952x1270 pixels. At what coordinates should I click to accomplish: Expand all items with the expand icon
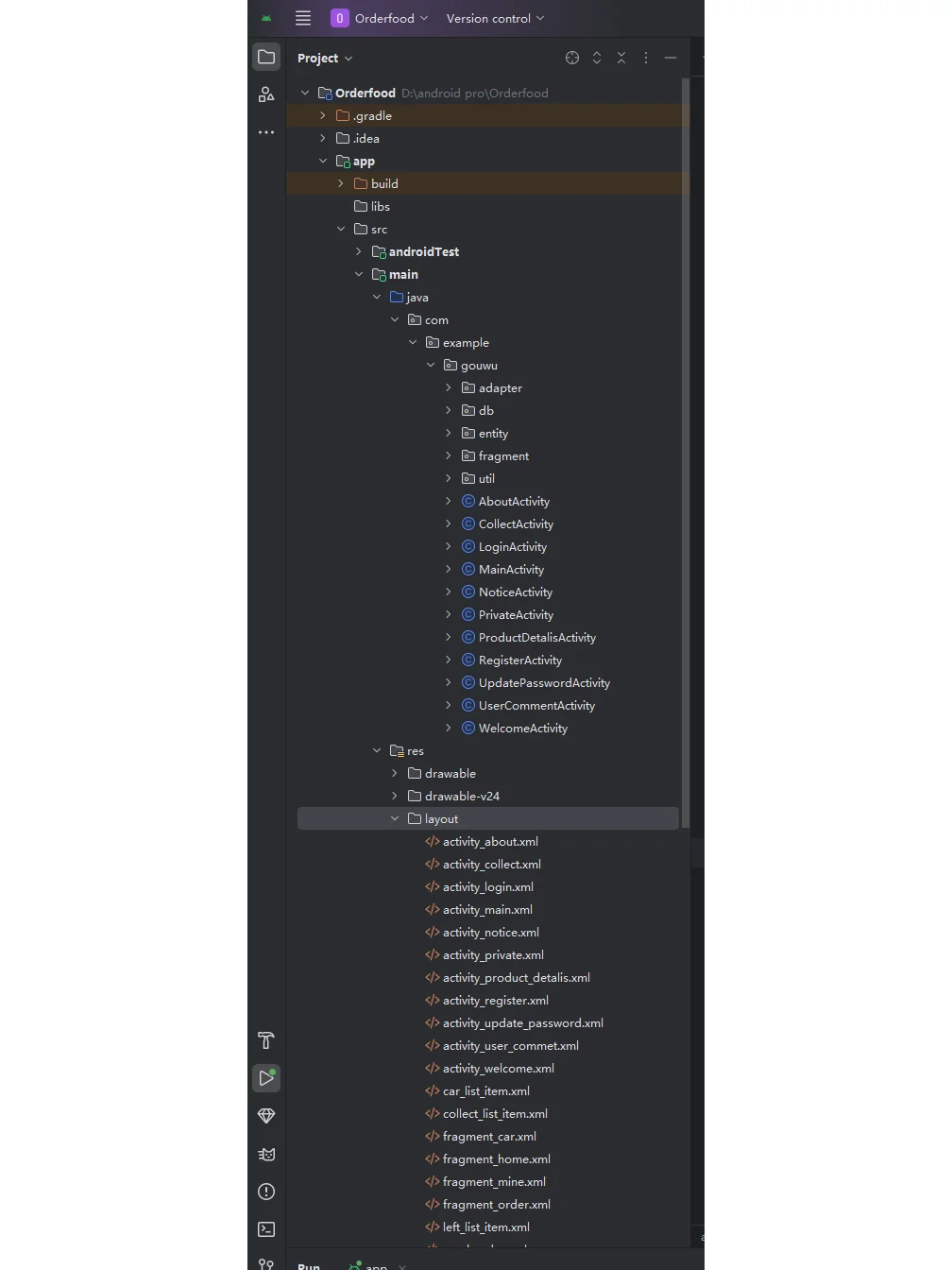pyautogui.click(x=597, y=58)
